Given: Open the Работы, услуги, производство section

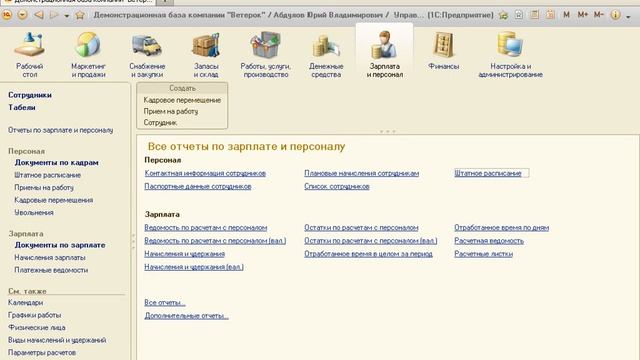Looking at the screenshot, I should click(266, 55).
